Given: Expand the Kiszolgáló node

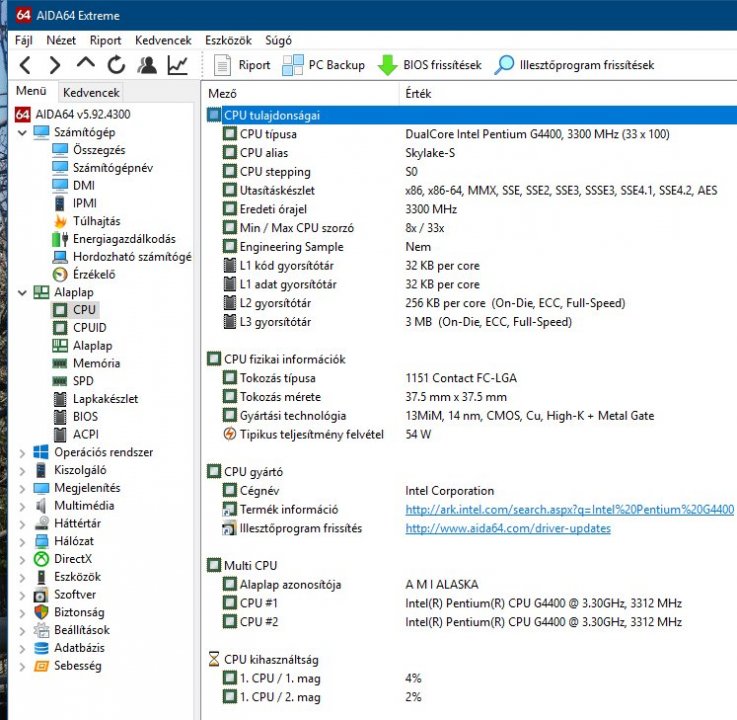Looking at the screenshot, I should pos(22,470).
